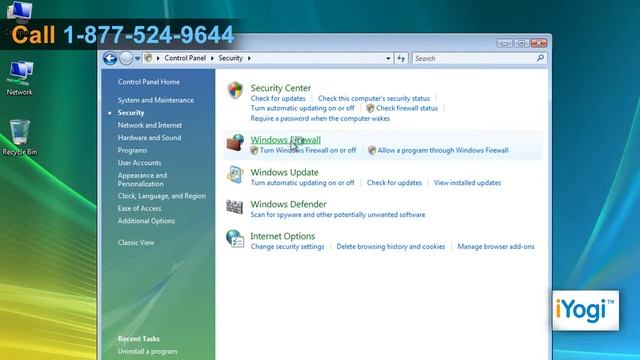Viewport: 640px width, 360px height.
Task: Click Check for updates under Windows Update
Action: click(x=394, y=183)
